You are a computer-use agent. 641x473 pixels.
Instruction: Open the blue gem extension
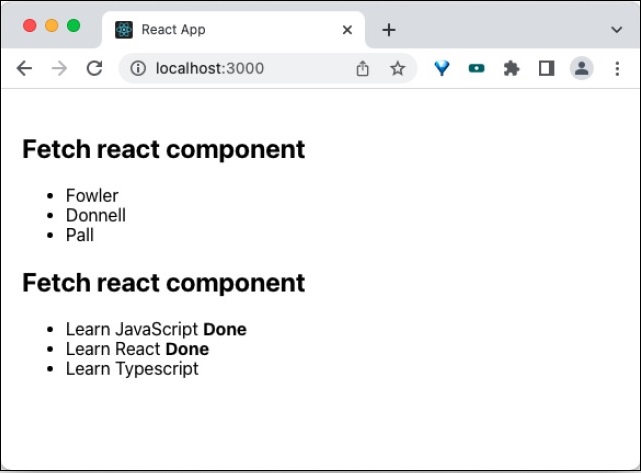[442, 68]
